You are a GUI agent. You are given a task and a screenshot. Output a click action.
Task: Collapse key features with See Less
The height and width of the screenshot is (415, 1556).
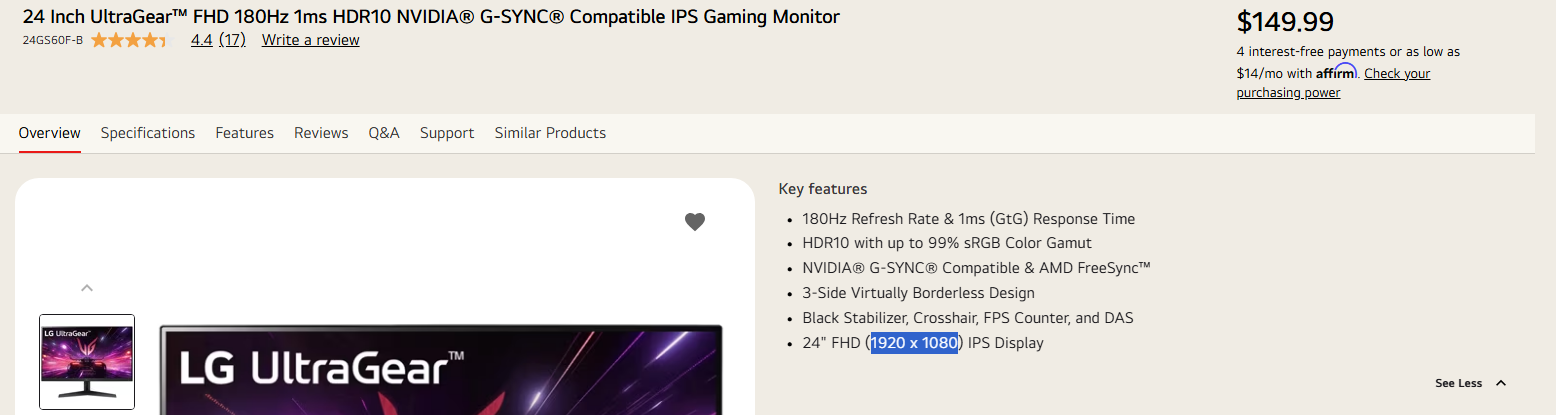[1470, 383]
